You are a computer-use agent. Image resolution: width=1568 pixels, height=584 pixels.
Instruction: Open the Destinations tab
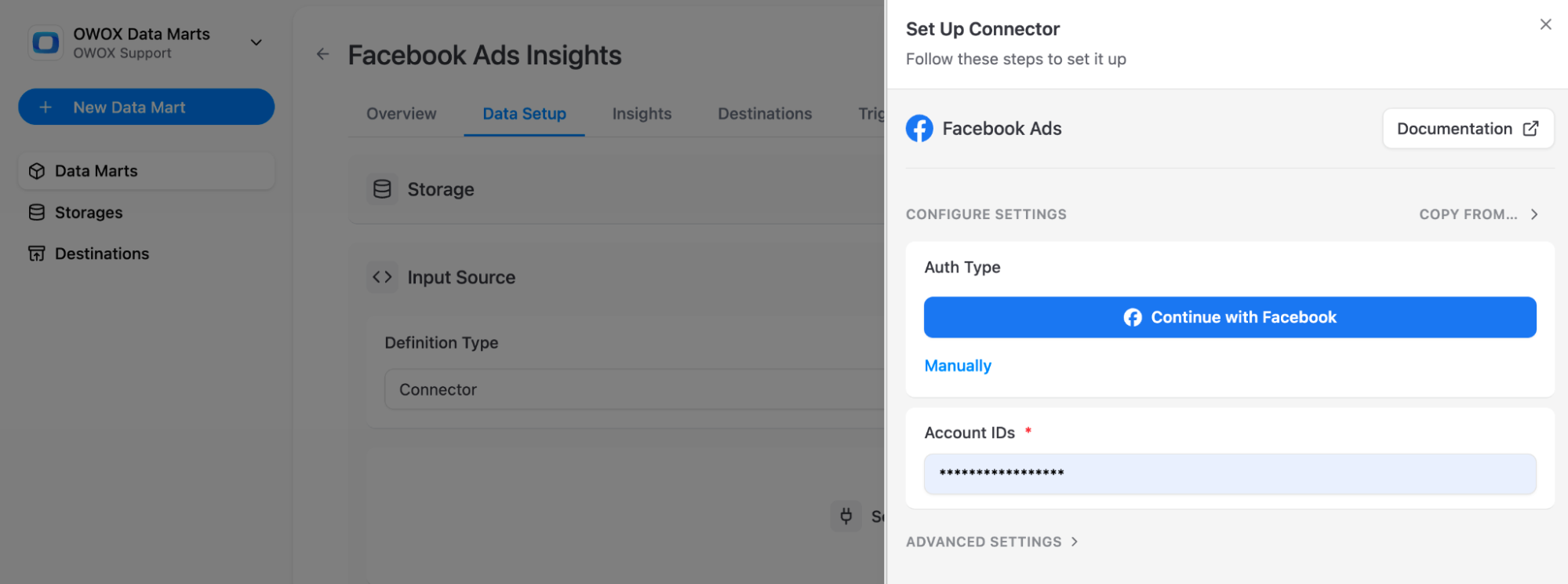pos(765,114)
